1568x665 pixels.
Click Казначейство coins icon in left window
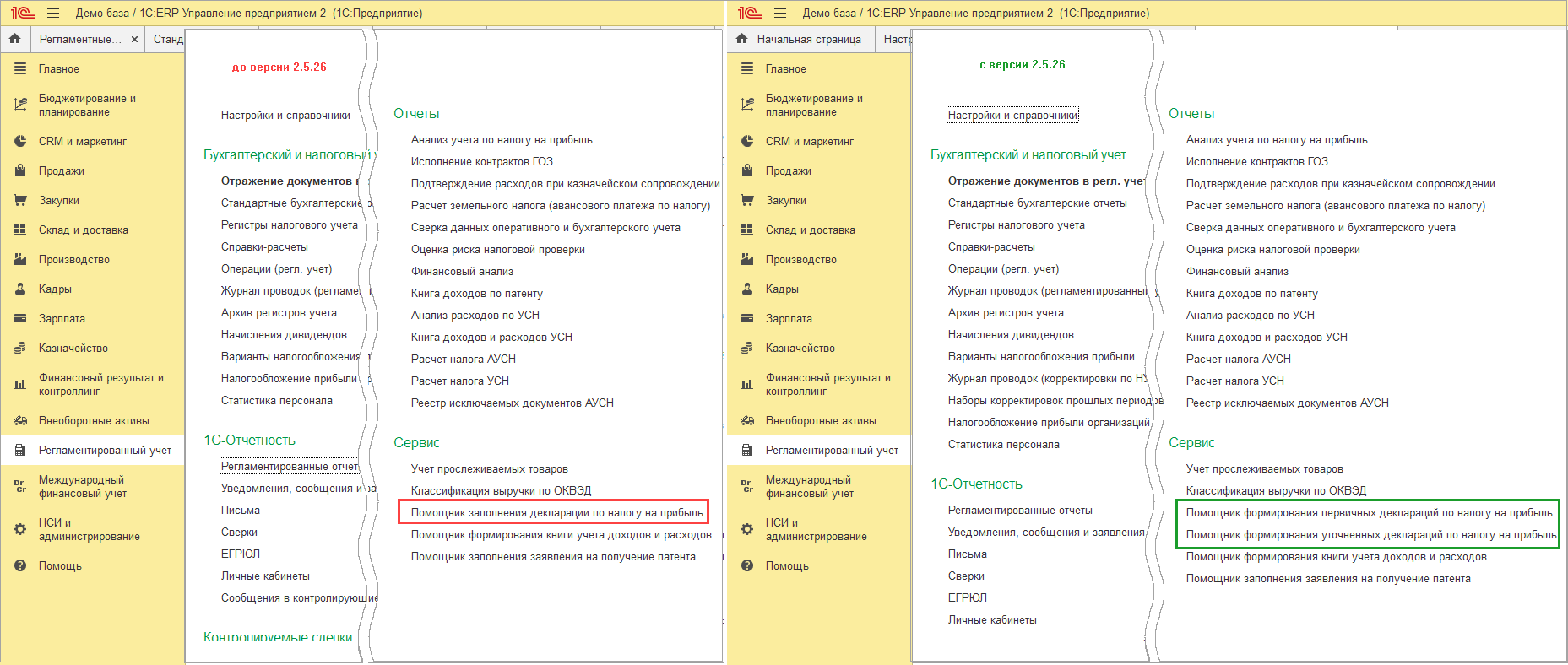20,349
